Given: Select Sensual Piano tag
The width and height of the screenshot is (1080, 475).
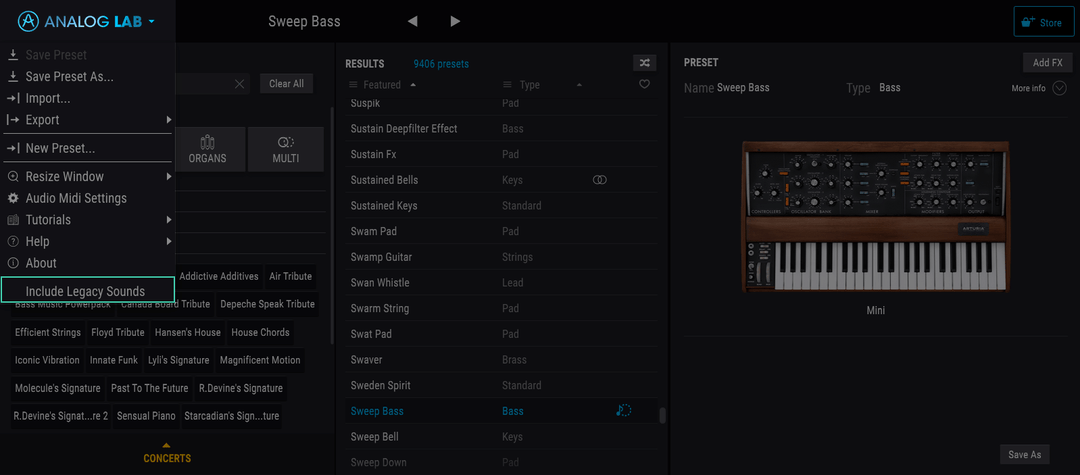Looking at the screenshot, I should point(146,416).
